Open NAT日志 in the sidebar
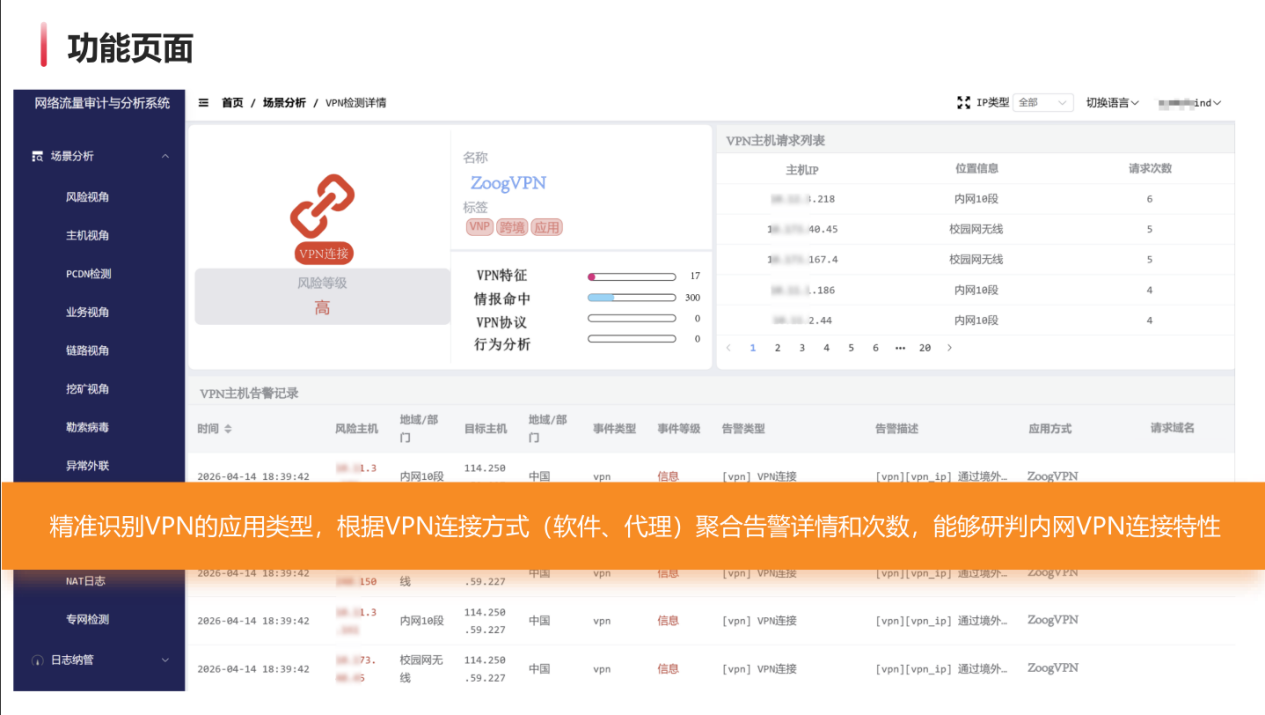Image resolution: width=1265 pixels, height=715 pixels. click(x=86, y=581)
